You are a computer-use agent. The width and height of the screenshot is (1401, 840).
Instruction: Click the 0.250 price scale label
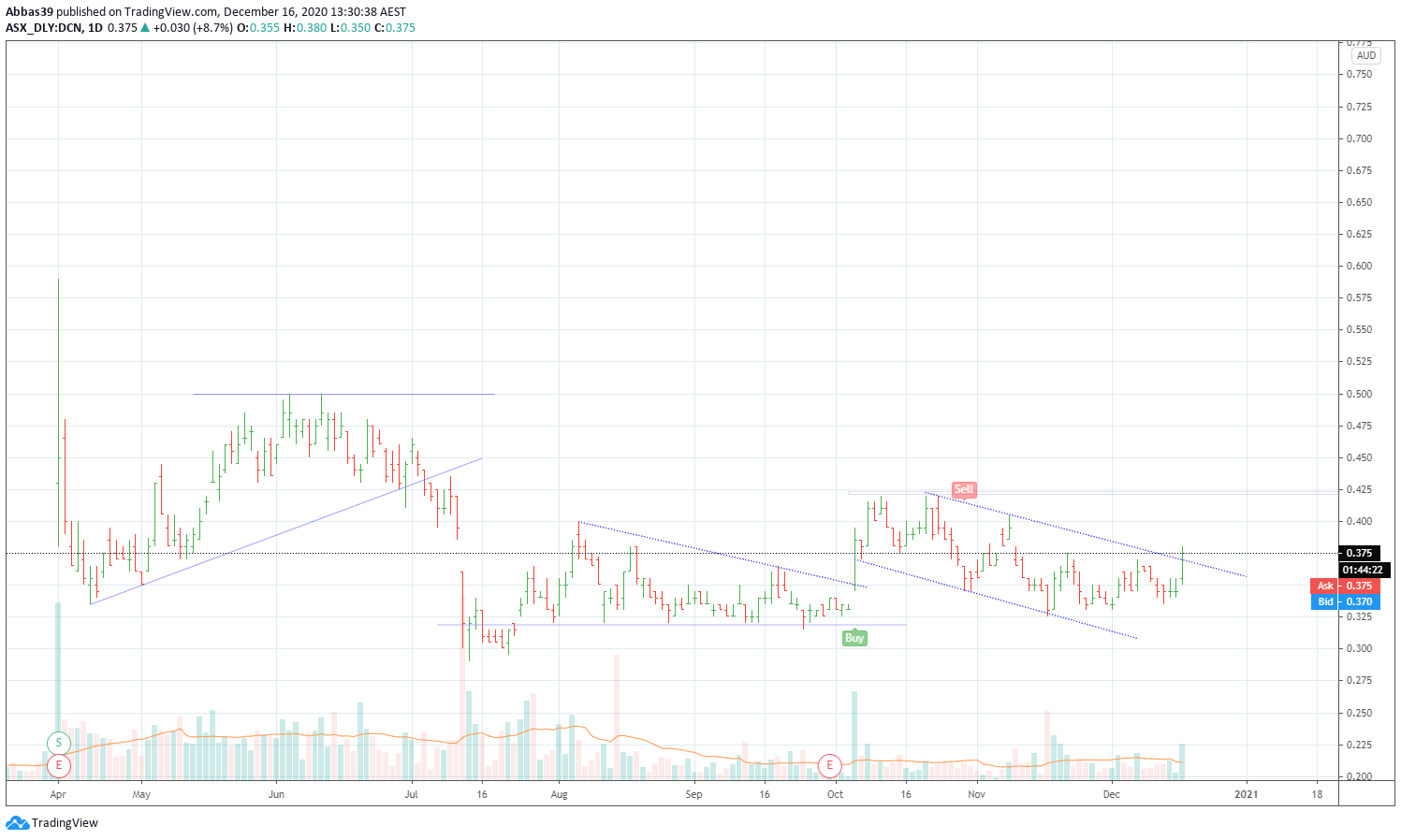1359,713
